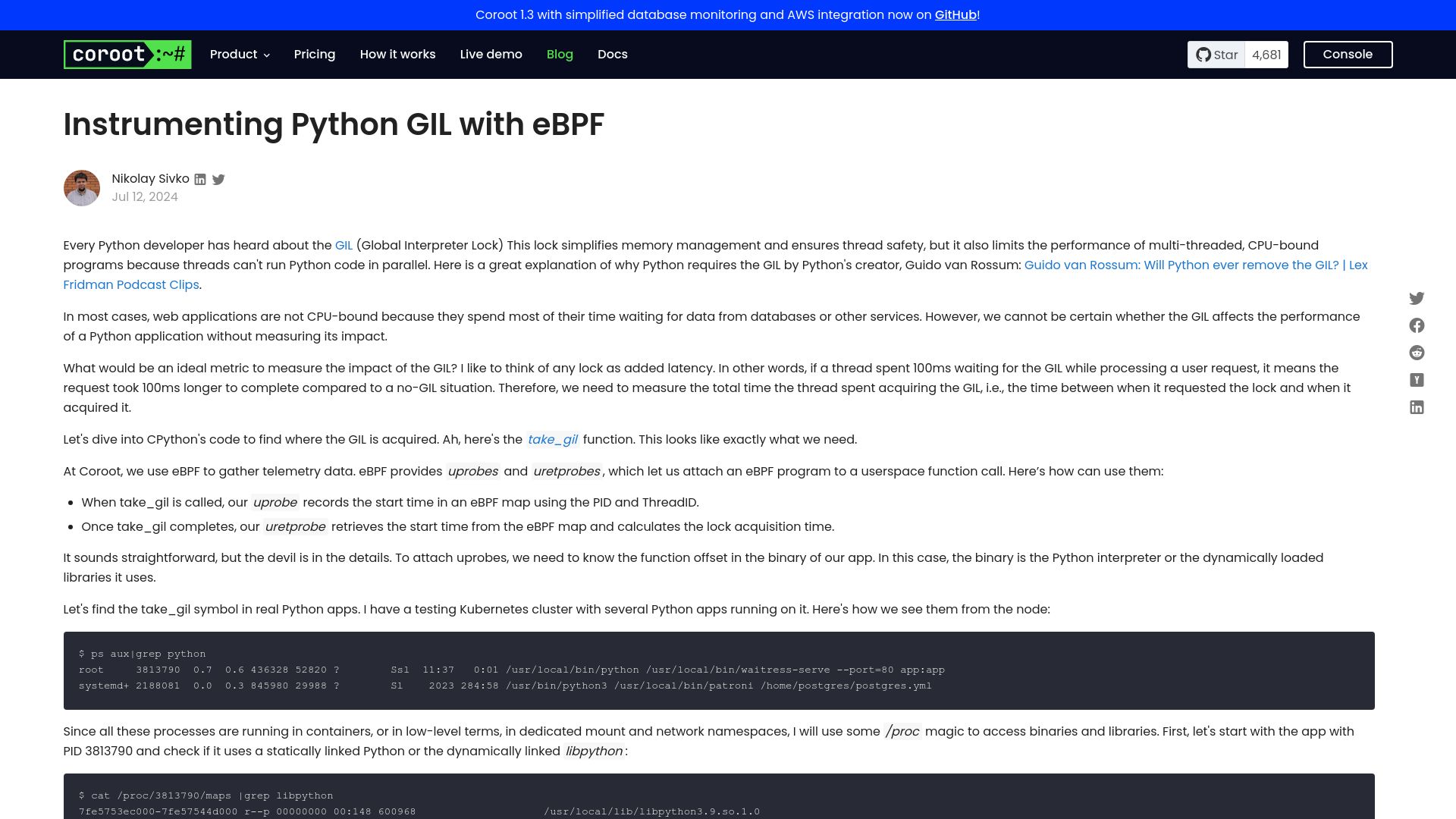Open the Live demo link
Viewport: 1456px width, 819px height.
[491, 55]
